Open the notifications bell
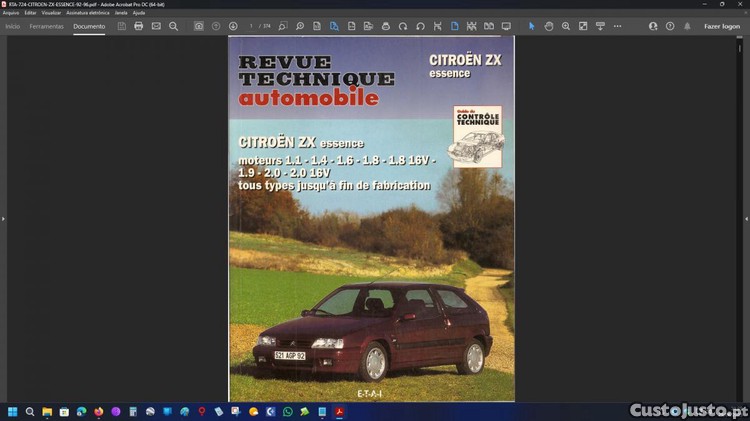The height and width of the screenshot is (421, 750). [x=687, y=26]
